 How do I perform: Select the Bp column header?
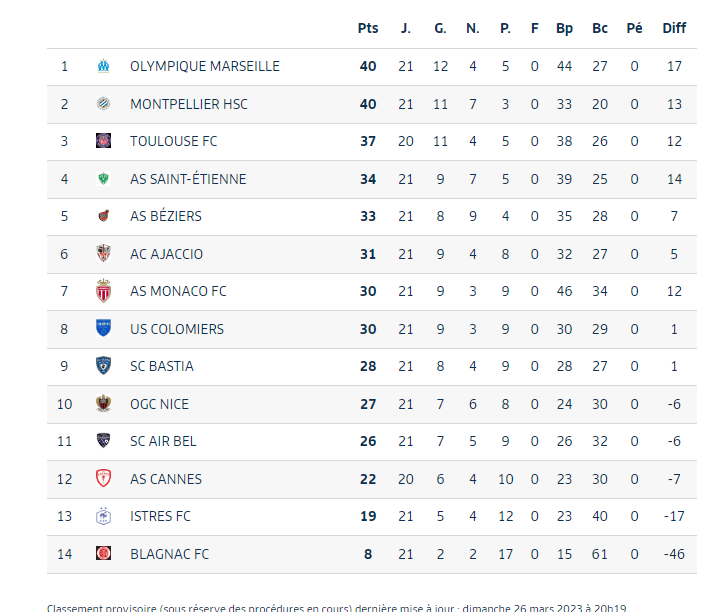tap(564, 28)
